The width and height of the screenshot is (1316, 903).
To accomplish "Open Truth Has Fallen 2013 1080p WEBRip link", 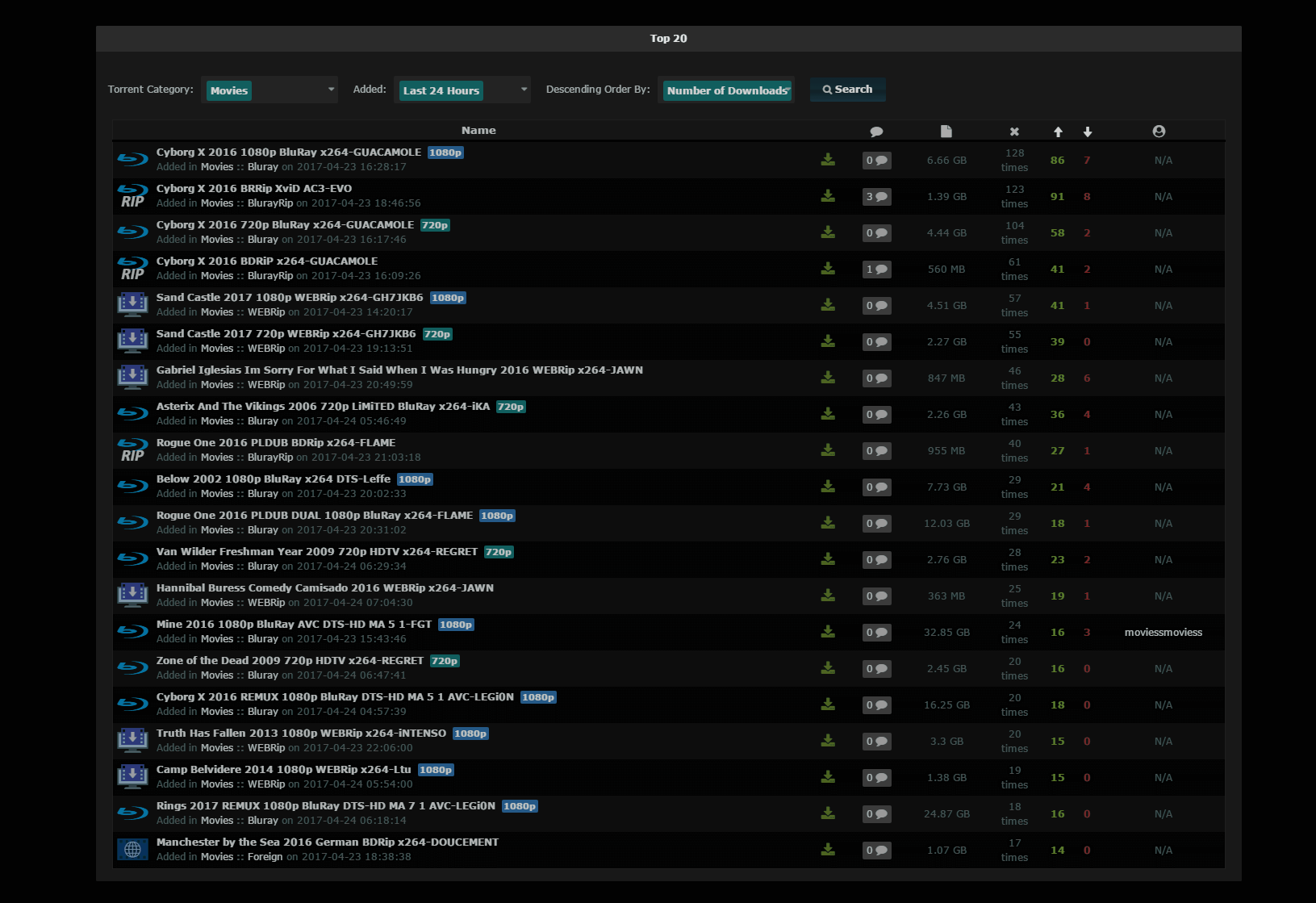I will tap(301, 734).
